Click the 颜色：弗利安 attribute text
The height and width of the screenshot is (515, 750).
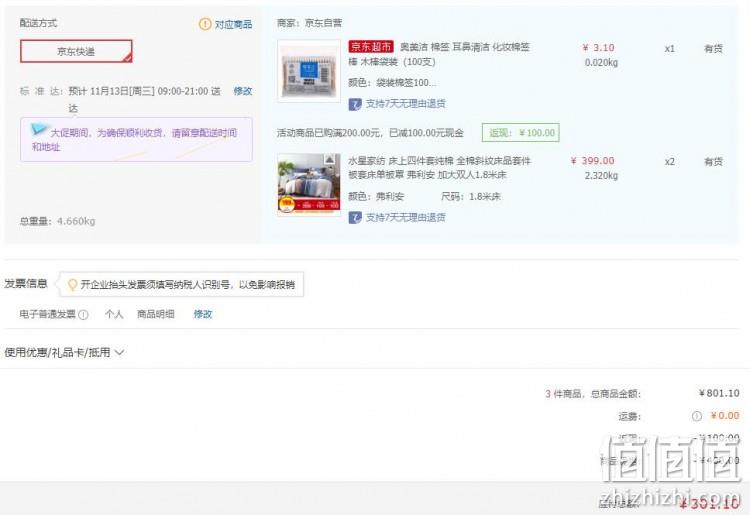point(376,197)
